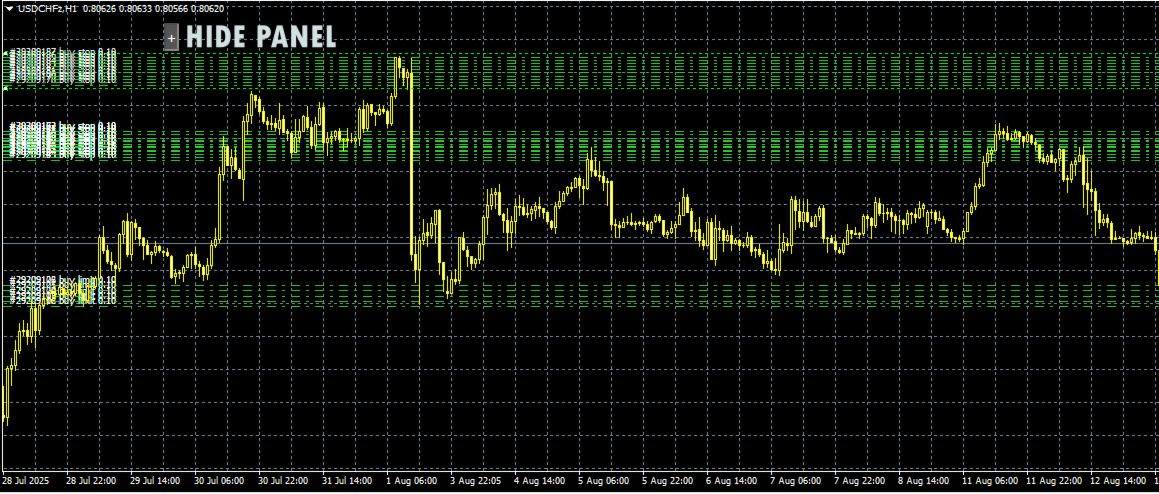Open the chart menu triangle beside USDCHFz,H1
This screenshot has height=494, width=1159.
point(9,8)
